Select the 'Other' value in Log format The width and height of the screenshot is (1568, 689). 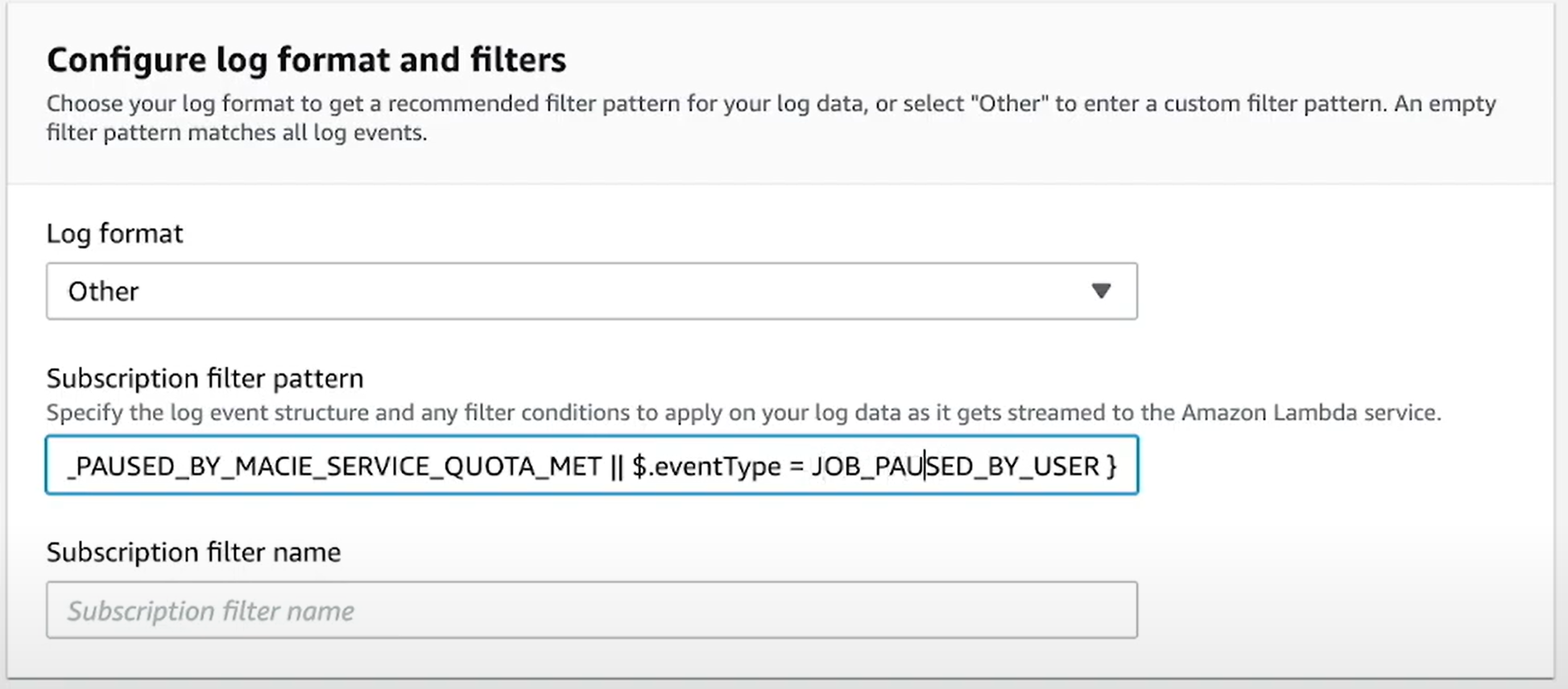point(104,291)
